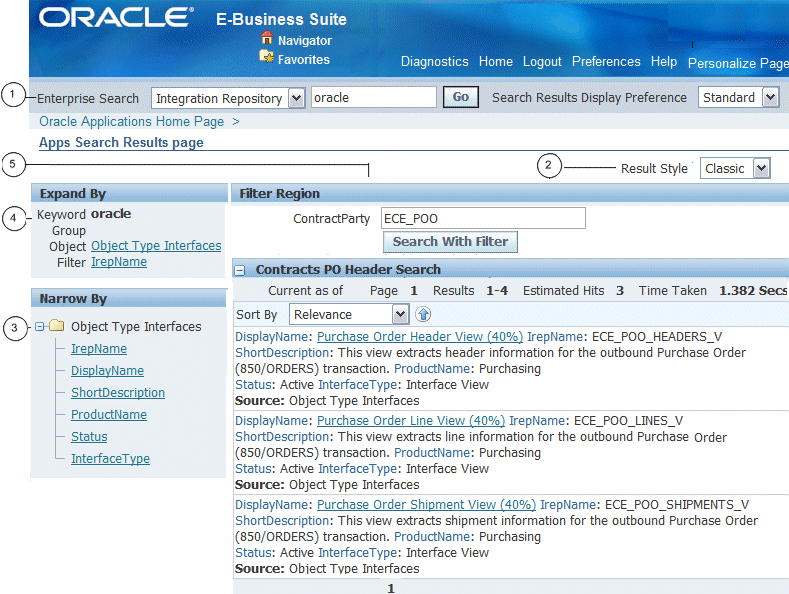Open the Navigator menu
The width and height of the screenshot is (789, 594).
coord(305,41)
